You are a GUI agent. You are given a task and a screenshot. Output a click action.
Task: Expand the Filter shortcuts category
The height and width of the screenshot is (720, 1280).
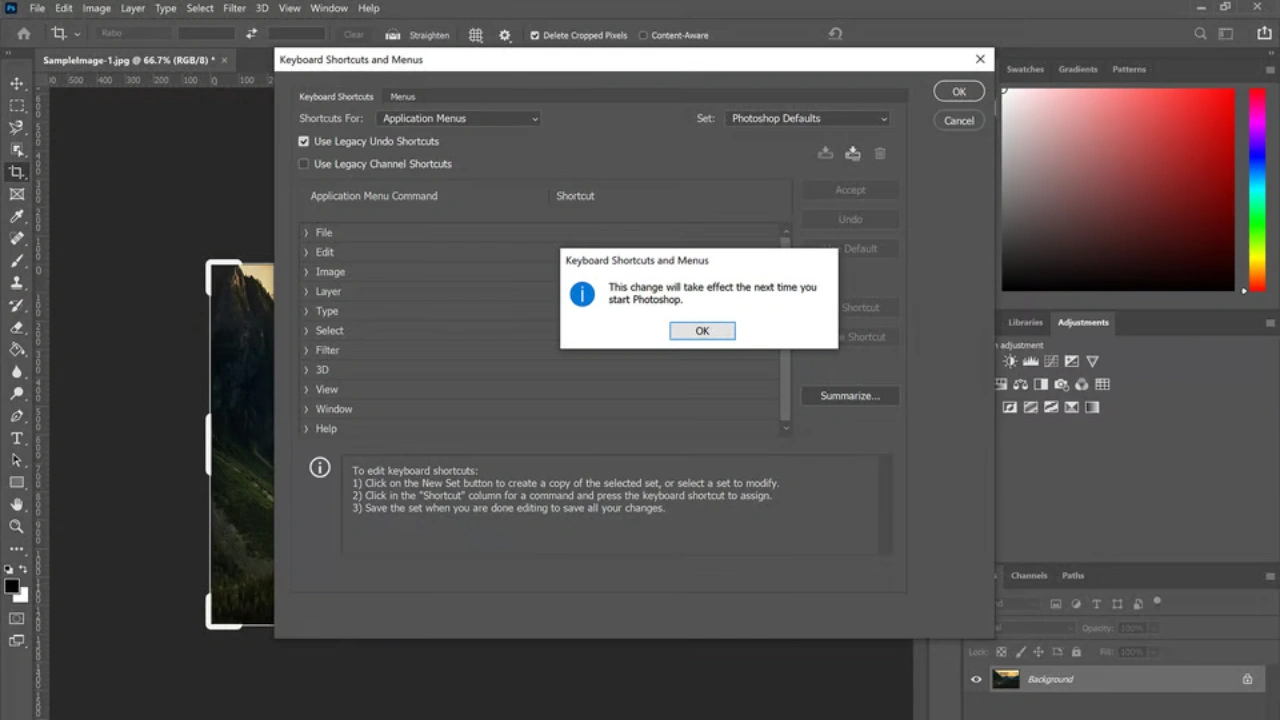306,350
